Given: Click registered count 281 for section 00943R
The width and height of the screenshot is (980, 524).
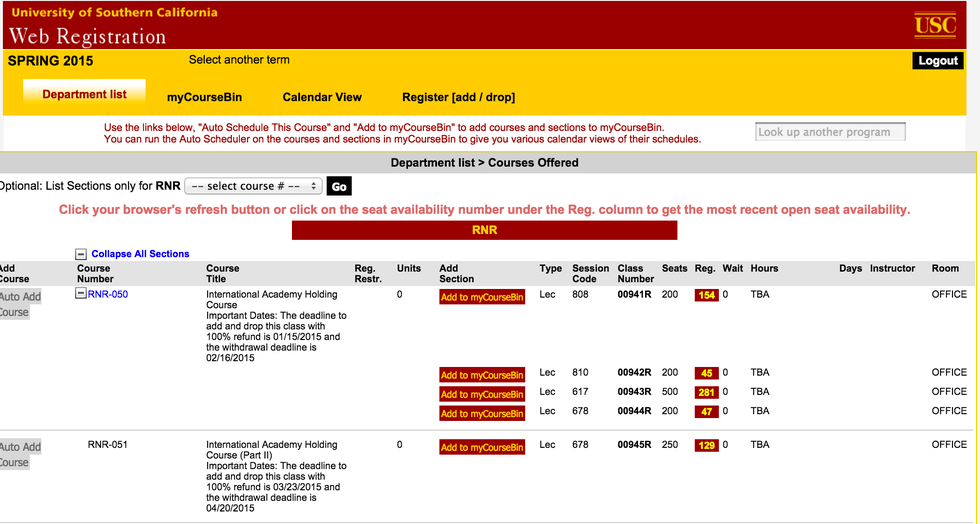Looking at the screenshot, I should (x=706, y=393).
